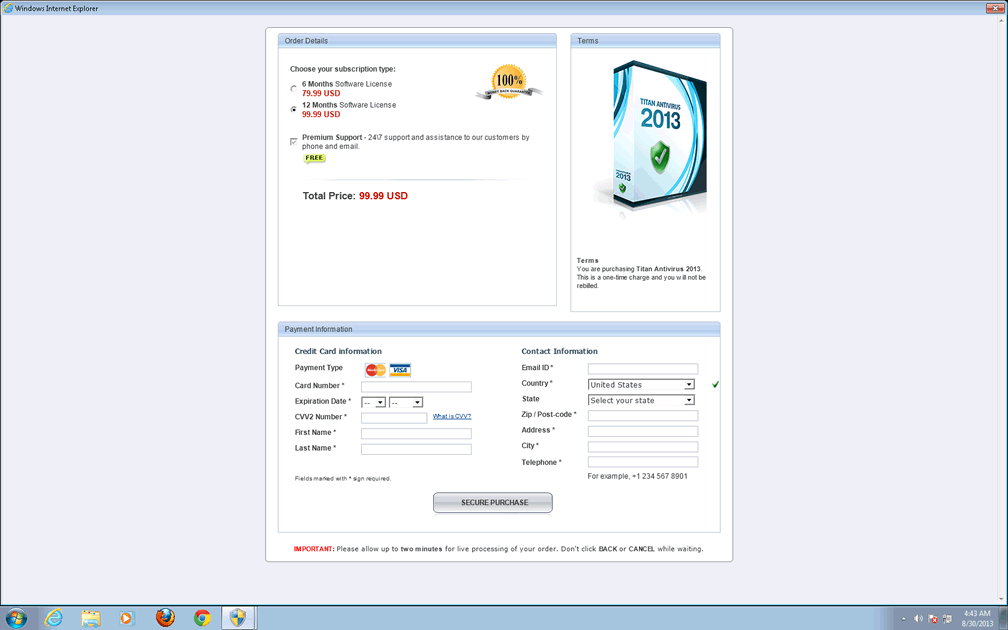1008x630 pixels.
Task: Open Windows Explorer folder in taskbar
Action: pos(91,618)
